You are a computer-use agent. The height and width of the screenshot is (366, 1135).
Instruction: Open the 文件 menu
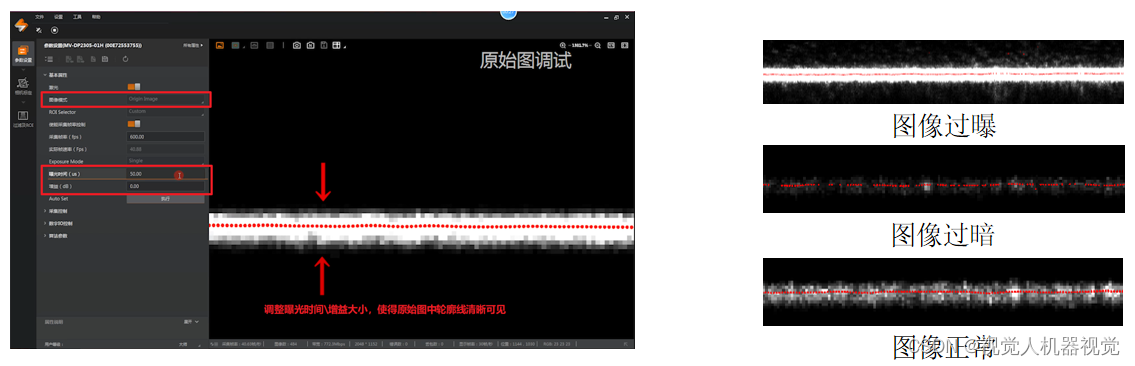coord(39,17)
